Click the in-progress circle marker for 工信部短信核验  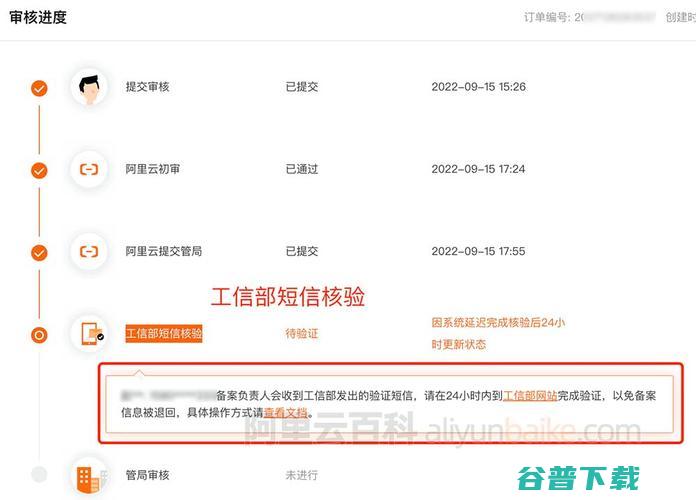click(x=39, y=335)
